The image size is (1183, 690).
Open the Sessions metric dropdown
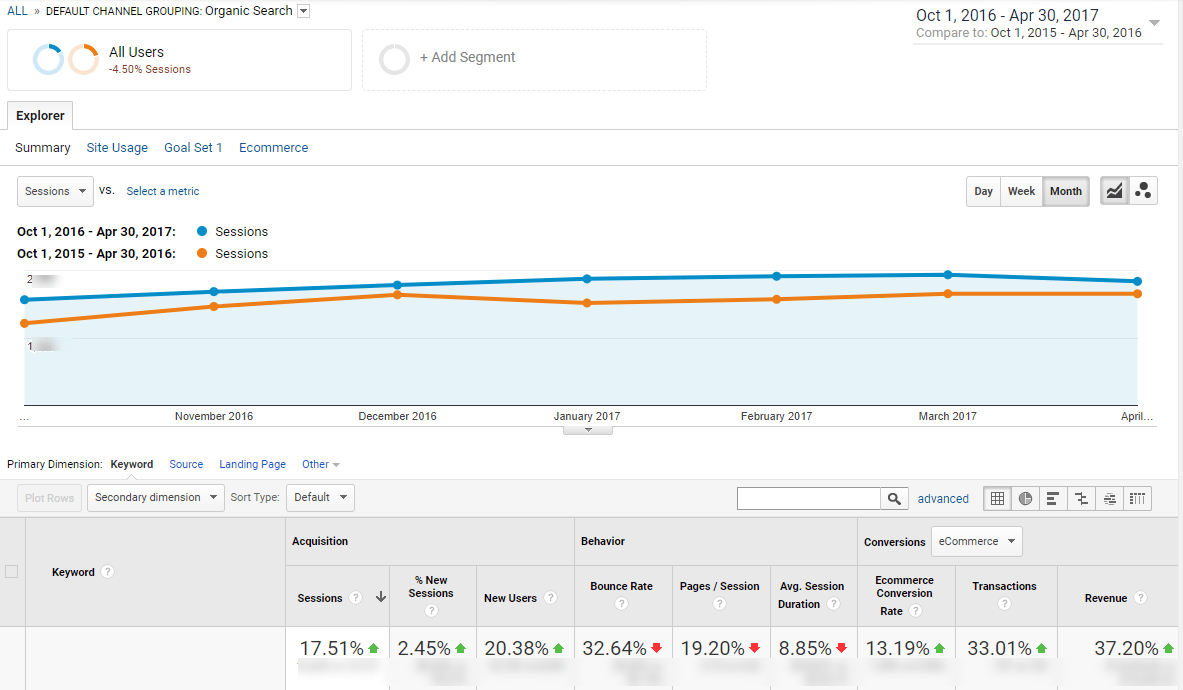tap(55, 191)
